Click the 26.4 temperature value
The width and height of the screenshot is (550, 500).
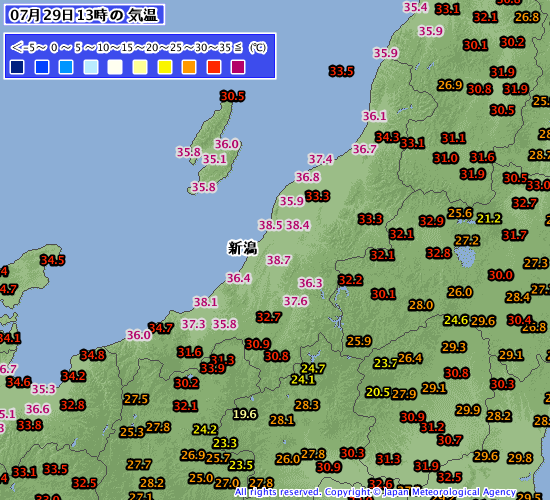click(410, 358)
